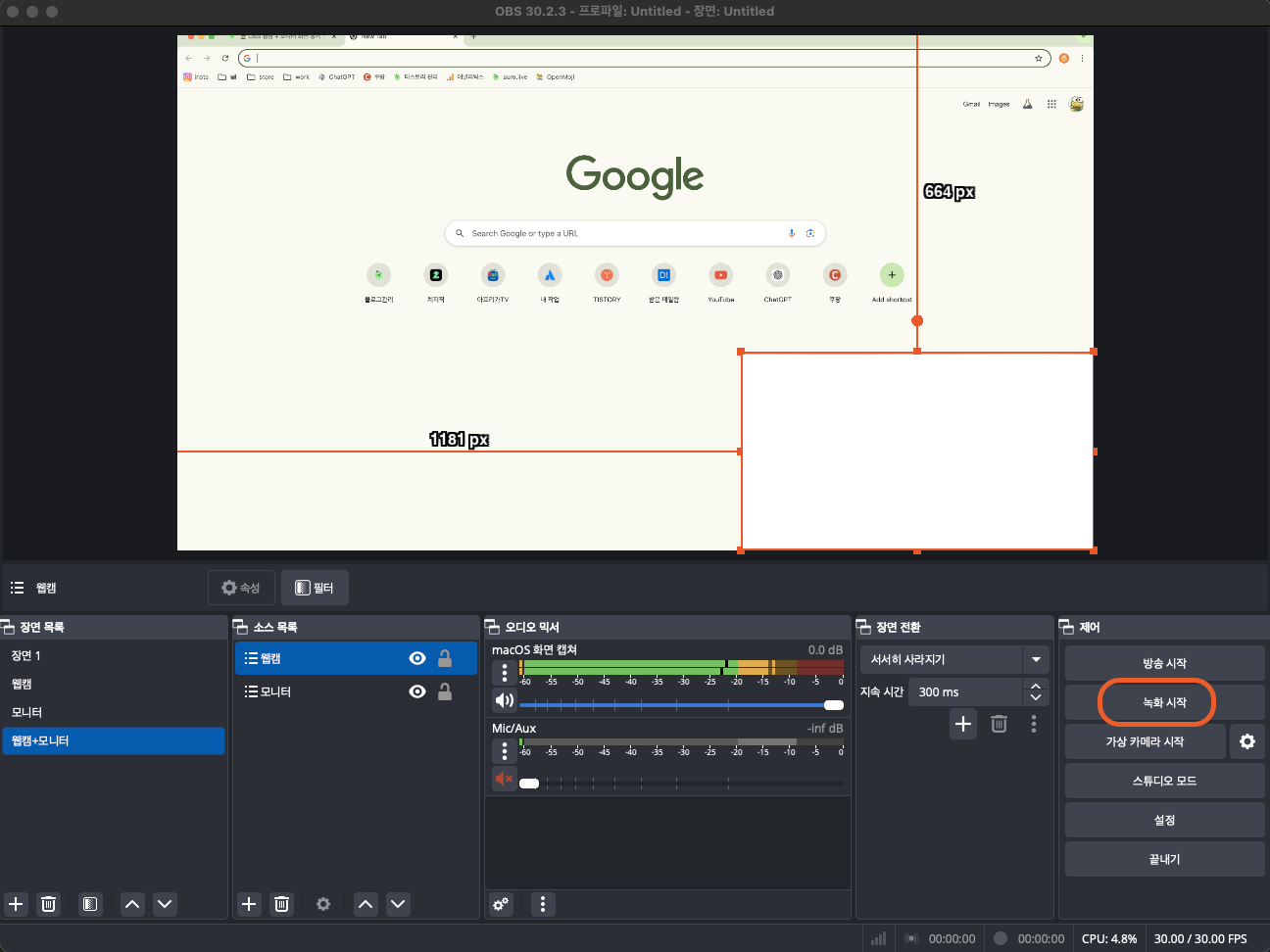This screenshot has height=952, width=1270.
Task: Toggle lock on 모니터 source
Action: [445, 691]
